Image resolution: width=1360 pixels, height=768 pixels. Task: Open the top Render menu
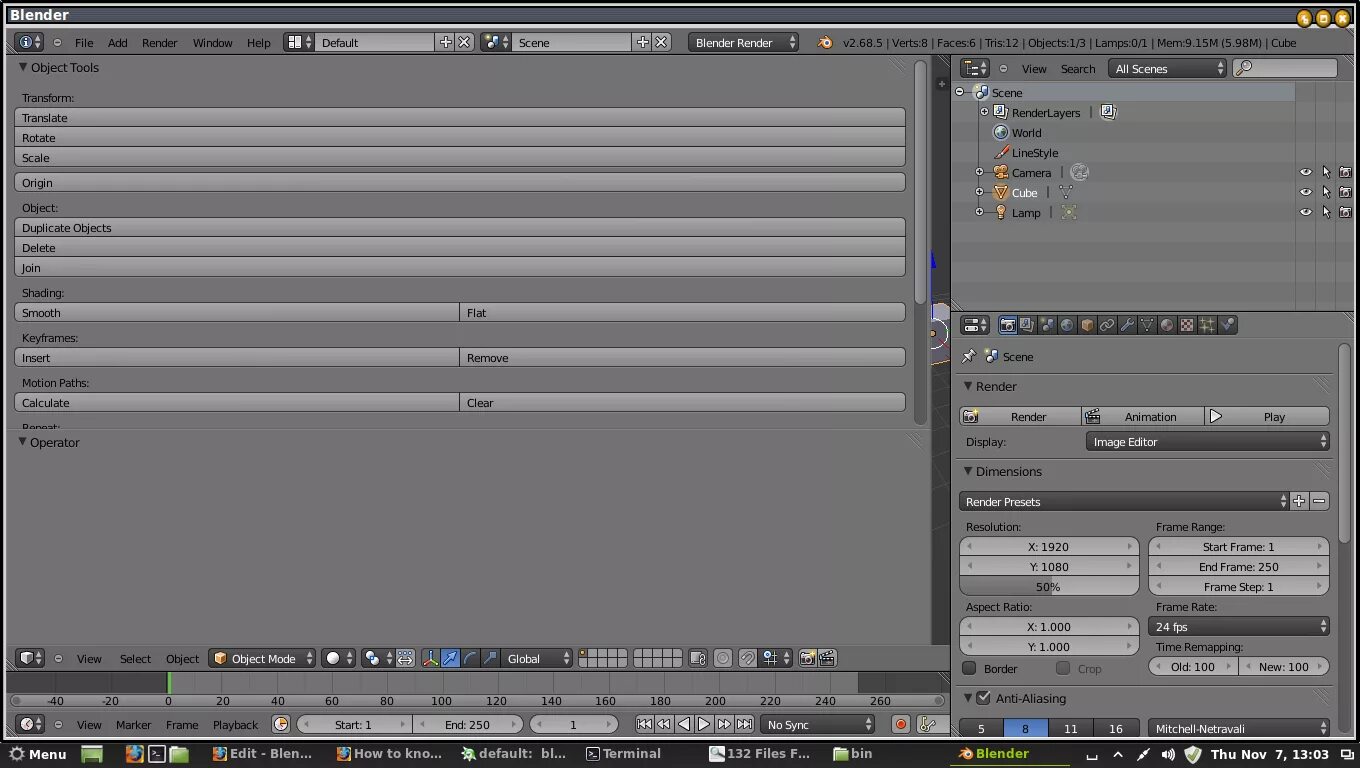click(x=160, y=43)
